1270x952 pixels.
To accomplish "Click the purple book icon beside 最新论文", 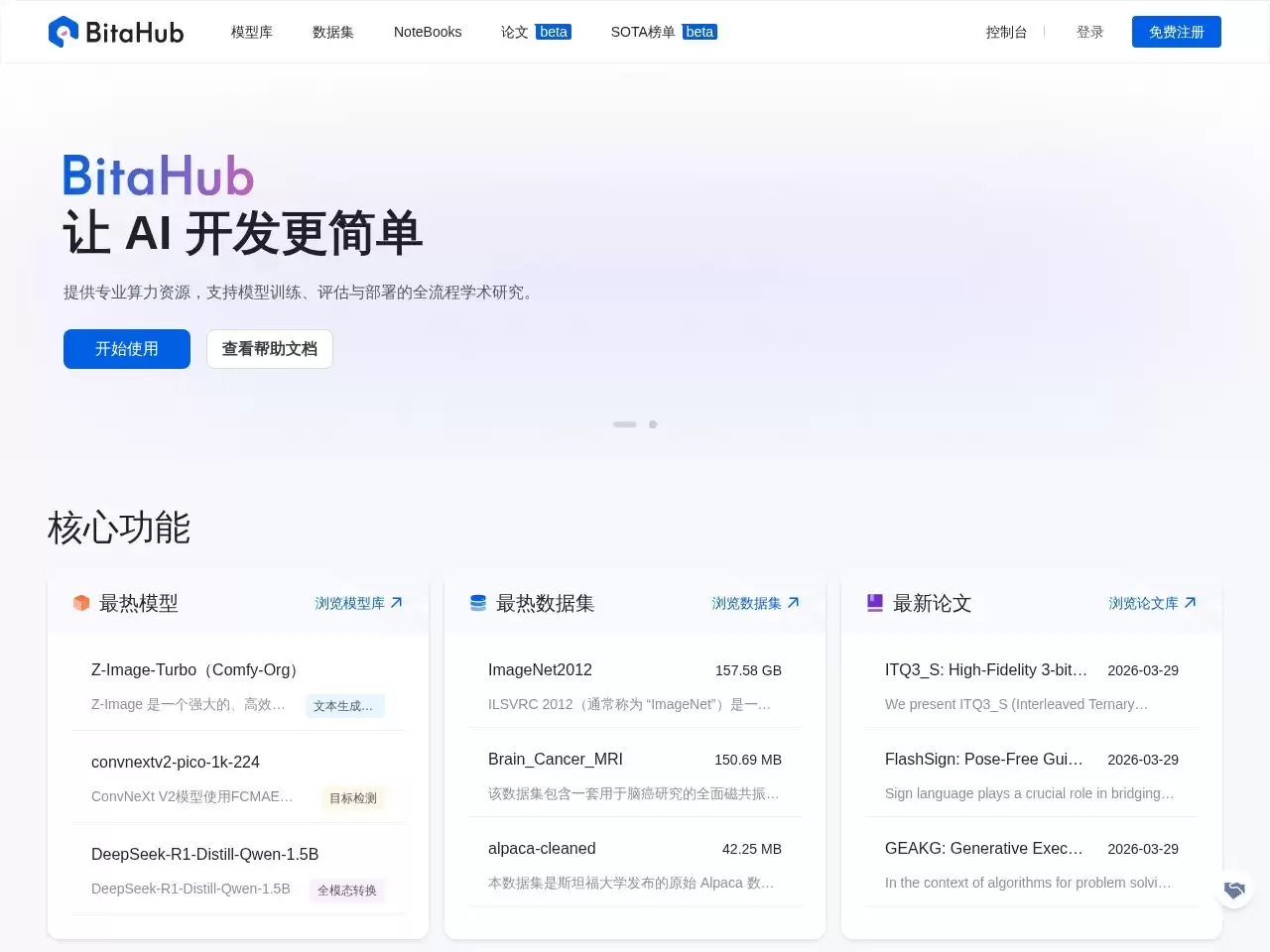I will [875, 603].
